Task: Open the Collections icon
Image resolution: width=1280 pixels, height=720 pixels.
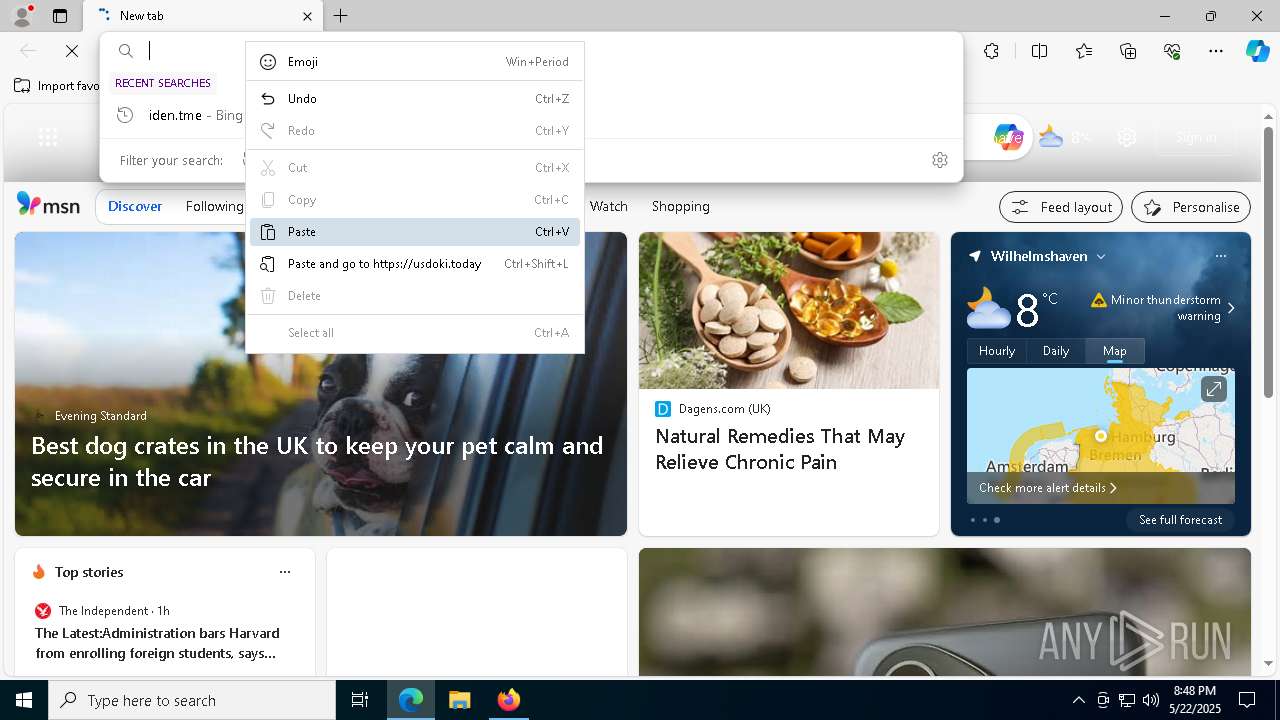Action: 1128,51
